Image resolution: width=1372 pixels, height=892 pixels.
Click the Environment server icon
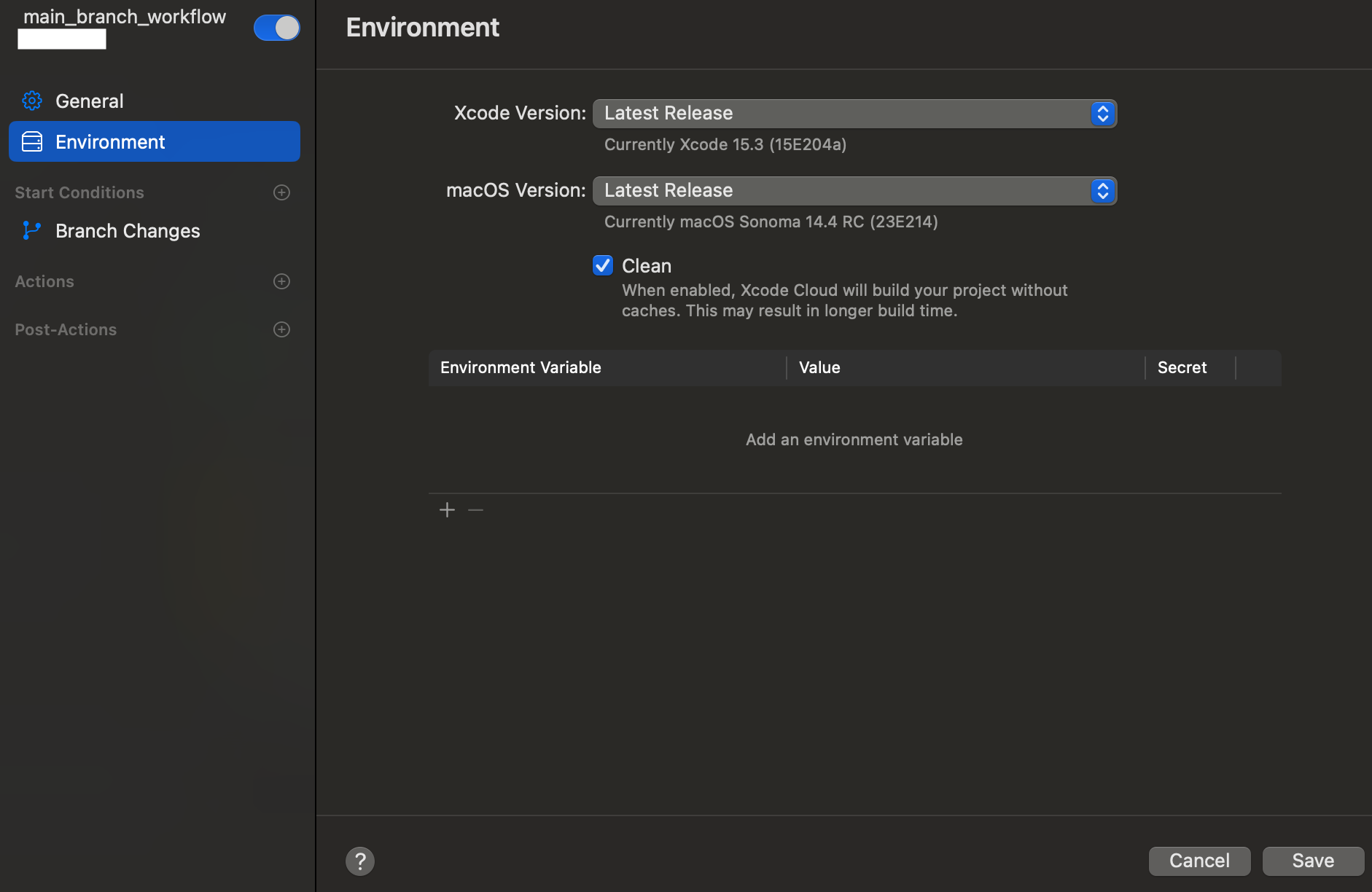[x=32, y=141]
